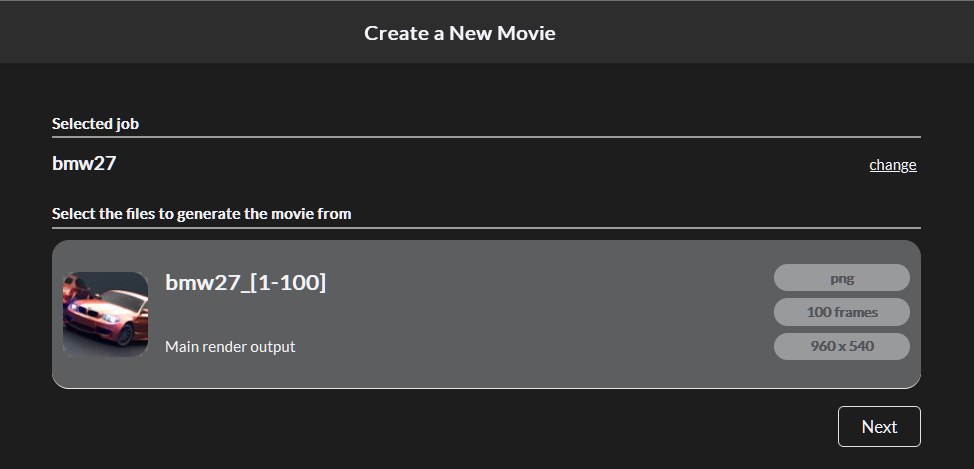The image size is (974, 469).
Task: Click the Select the files heading
Action: coord(201,214)
